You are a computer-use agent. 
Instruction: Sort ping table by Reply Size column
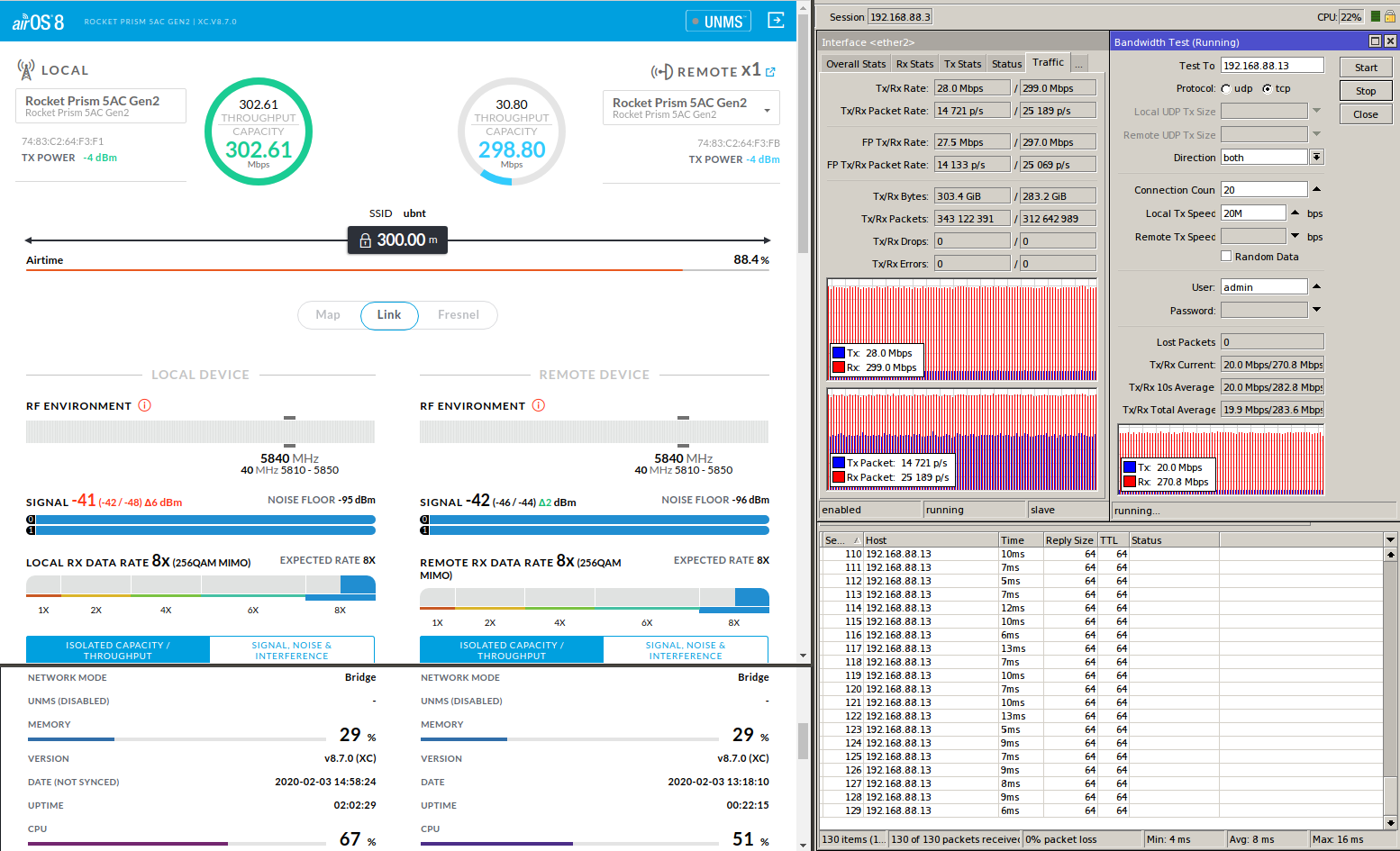tap(1069, 540)
